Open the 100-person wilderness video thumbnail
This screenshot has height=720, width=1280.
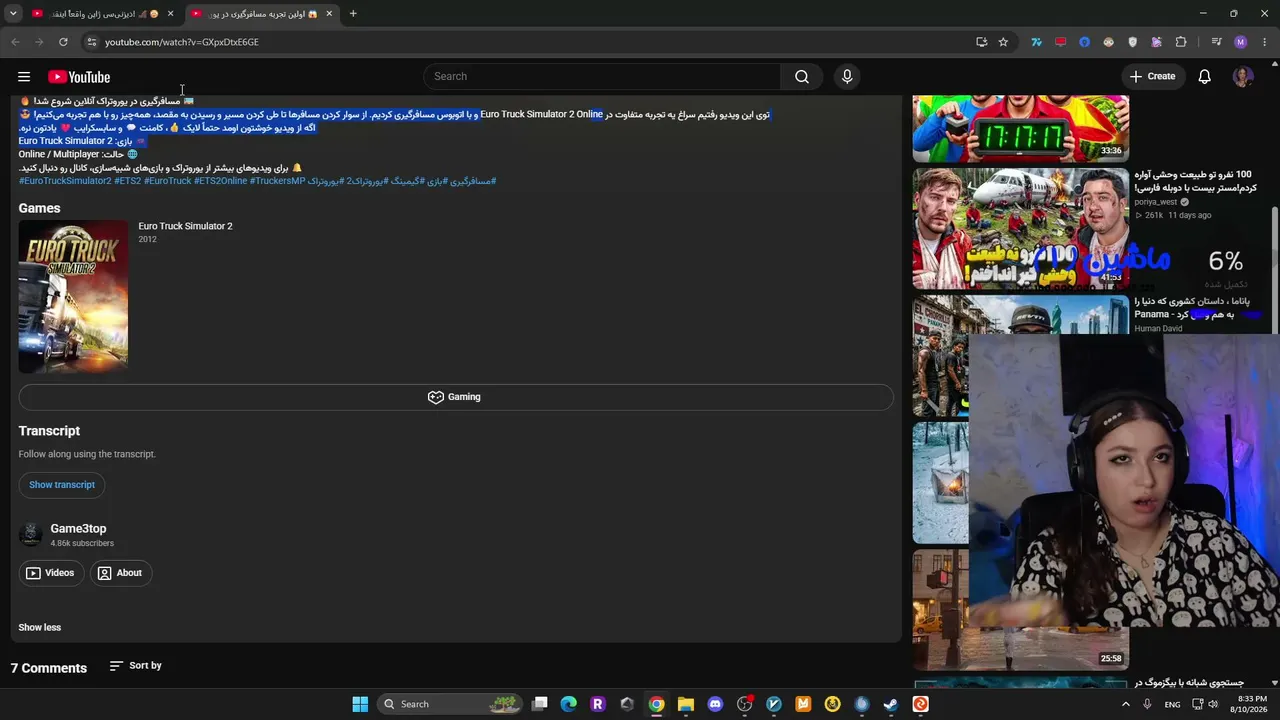pos(1021,229)
